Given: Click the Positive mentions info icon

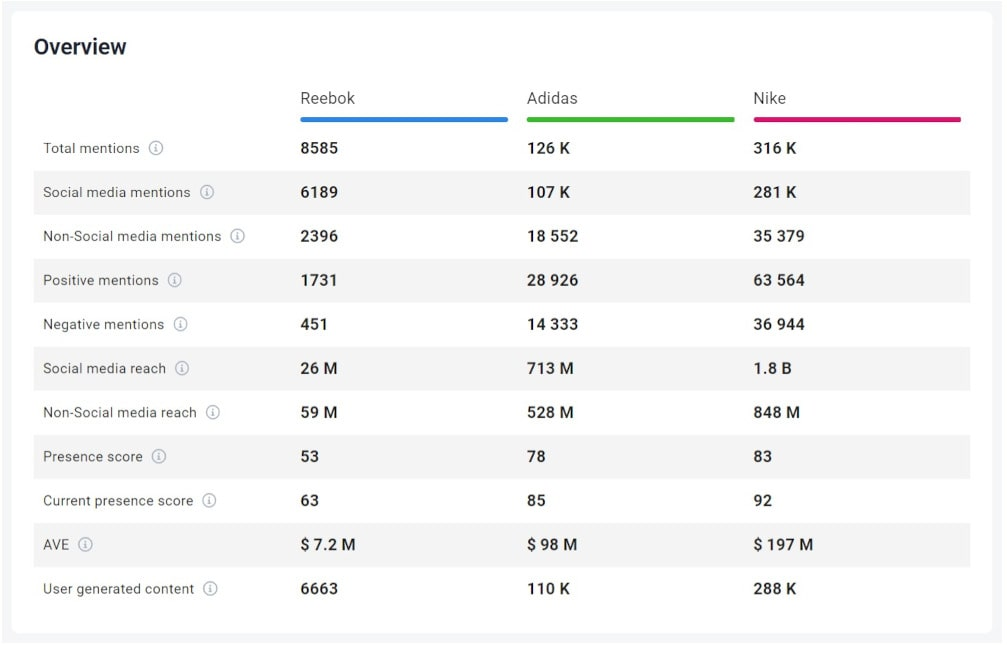Looking at the screenshot, I should point(175,280).
